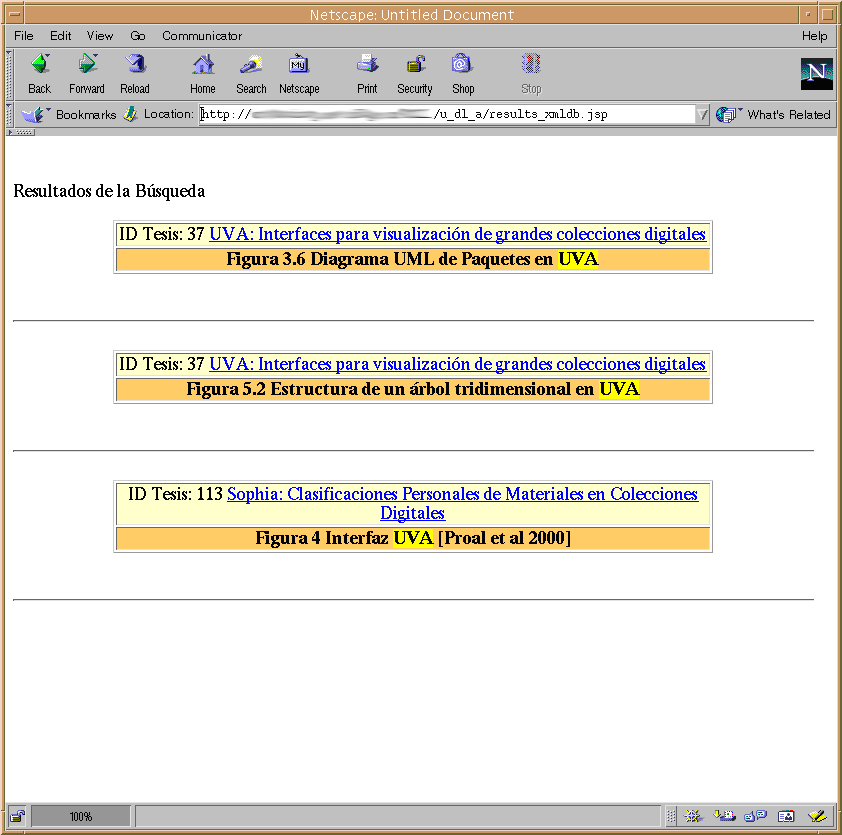Go to the Home page
The width and height of the screenshot is (842, 835).
pos(203,73)
